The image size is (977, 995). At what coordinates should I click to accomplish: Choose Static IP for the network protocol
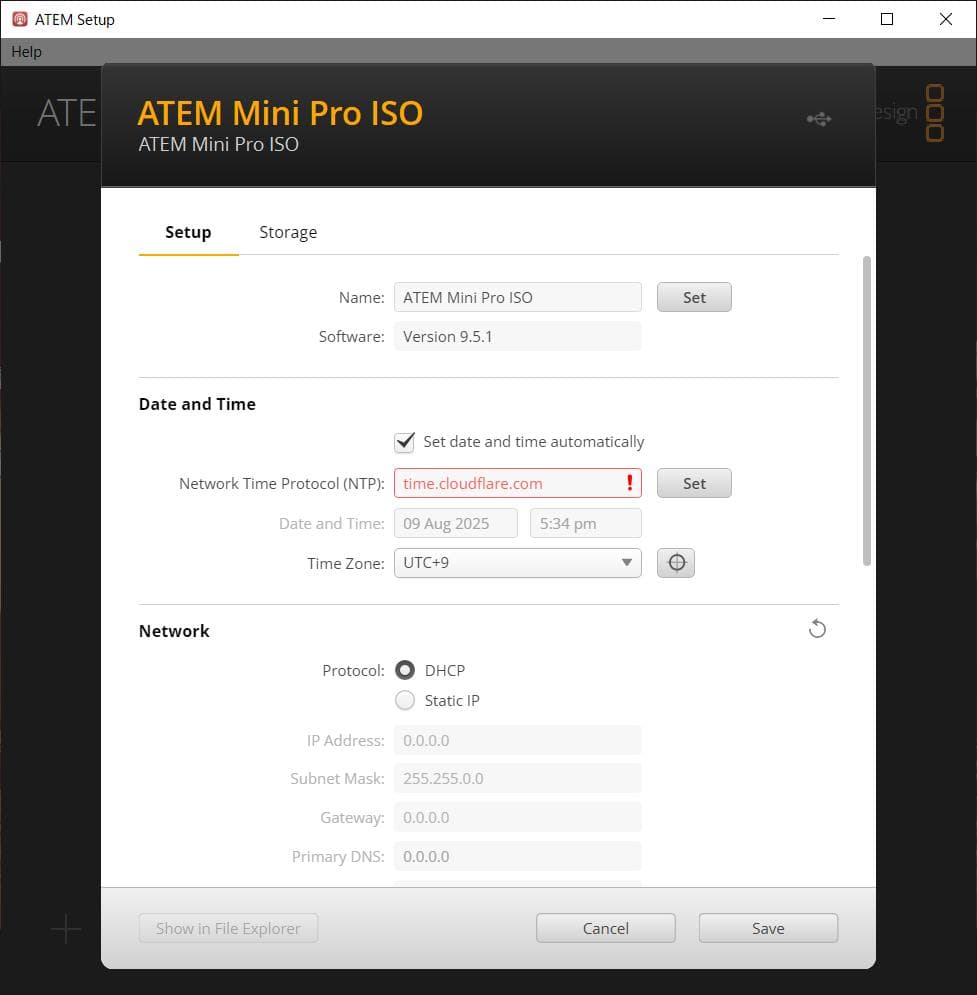pyautogui.click(x=405, y=700)
